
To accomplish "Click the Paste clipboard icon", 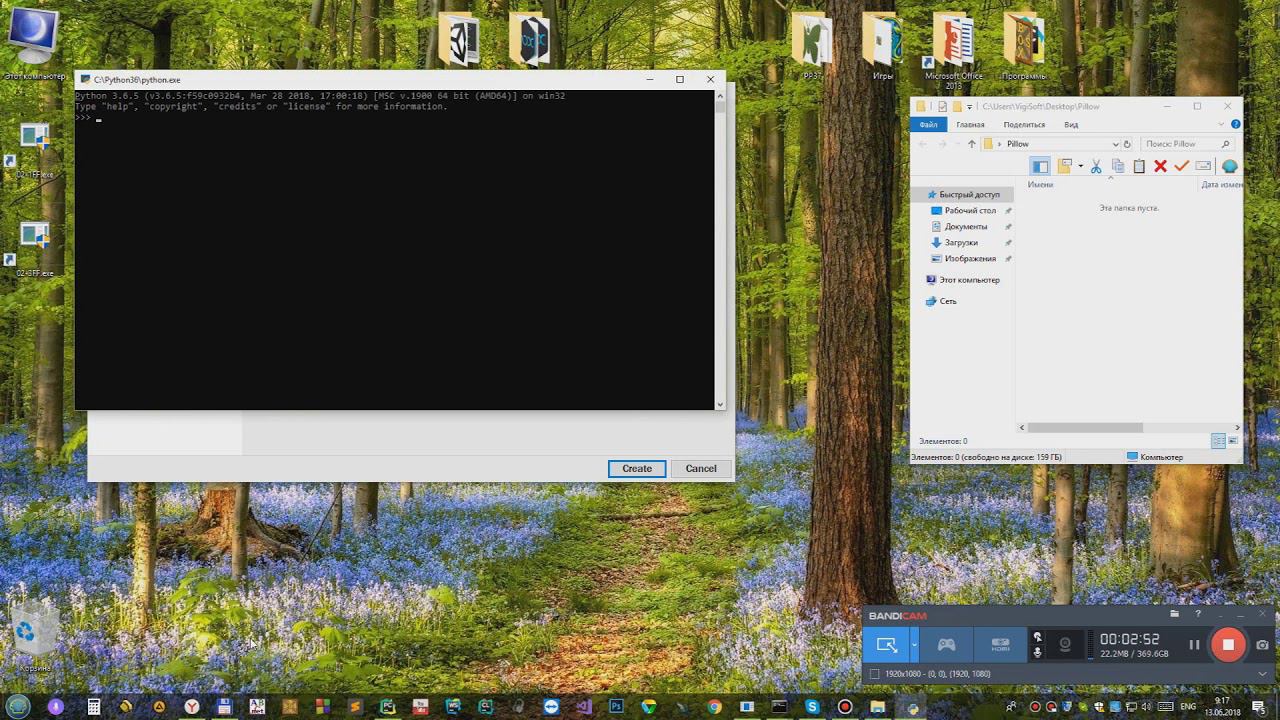I will pyautogui.click(x=1139, y=166).
